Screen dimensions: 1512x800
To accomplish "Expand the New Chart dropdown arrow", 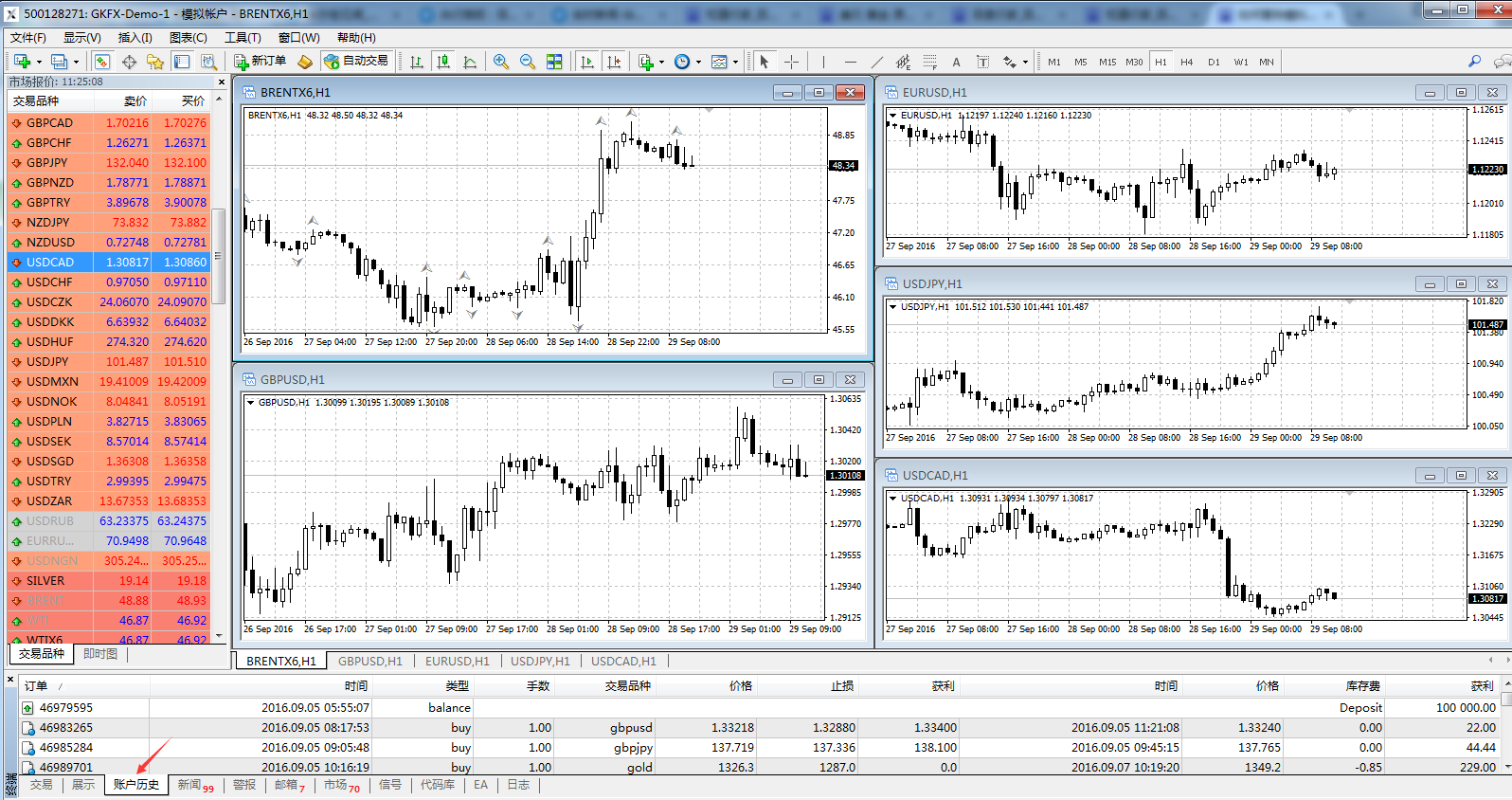I will pos(39,62).
